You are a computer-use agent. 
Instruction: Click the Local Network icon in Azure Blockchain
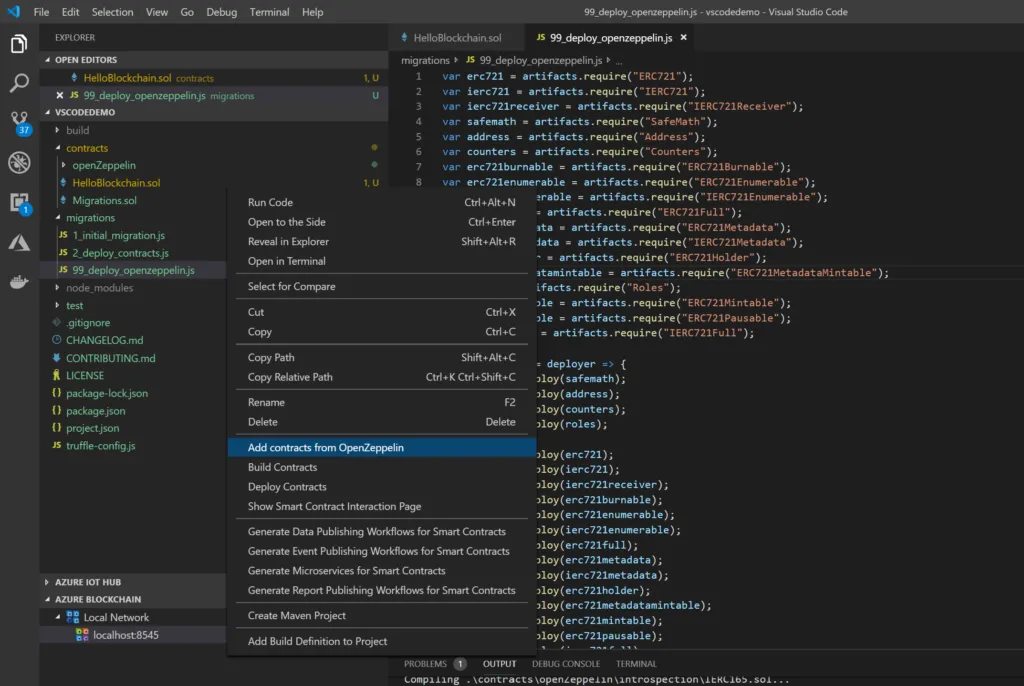(73, 617)
